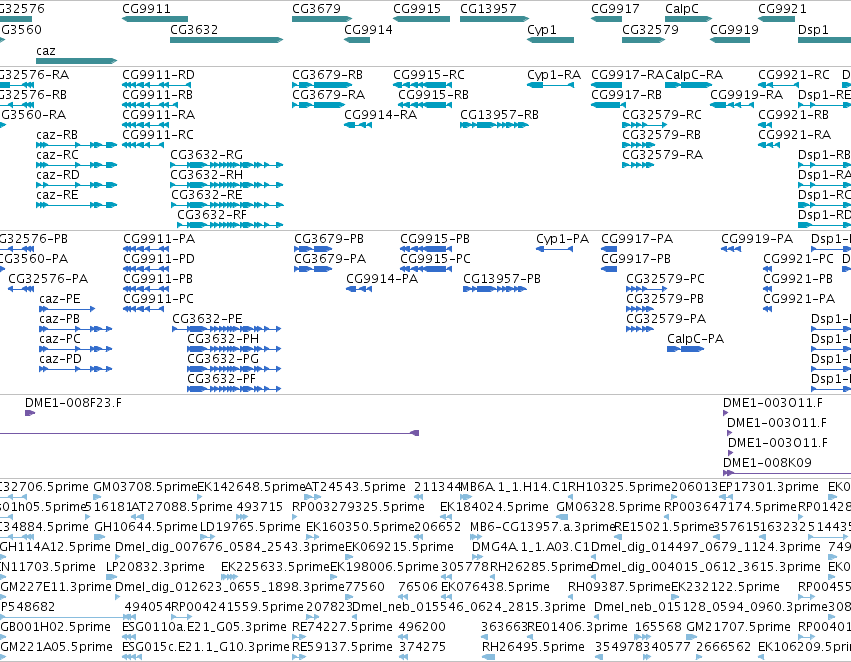Select the GM21707.5prime EST
851x662 pixels.
point(691,637)
